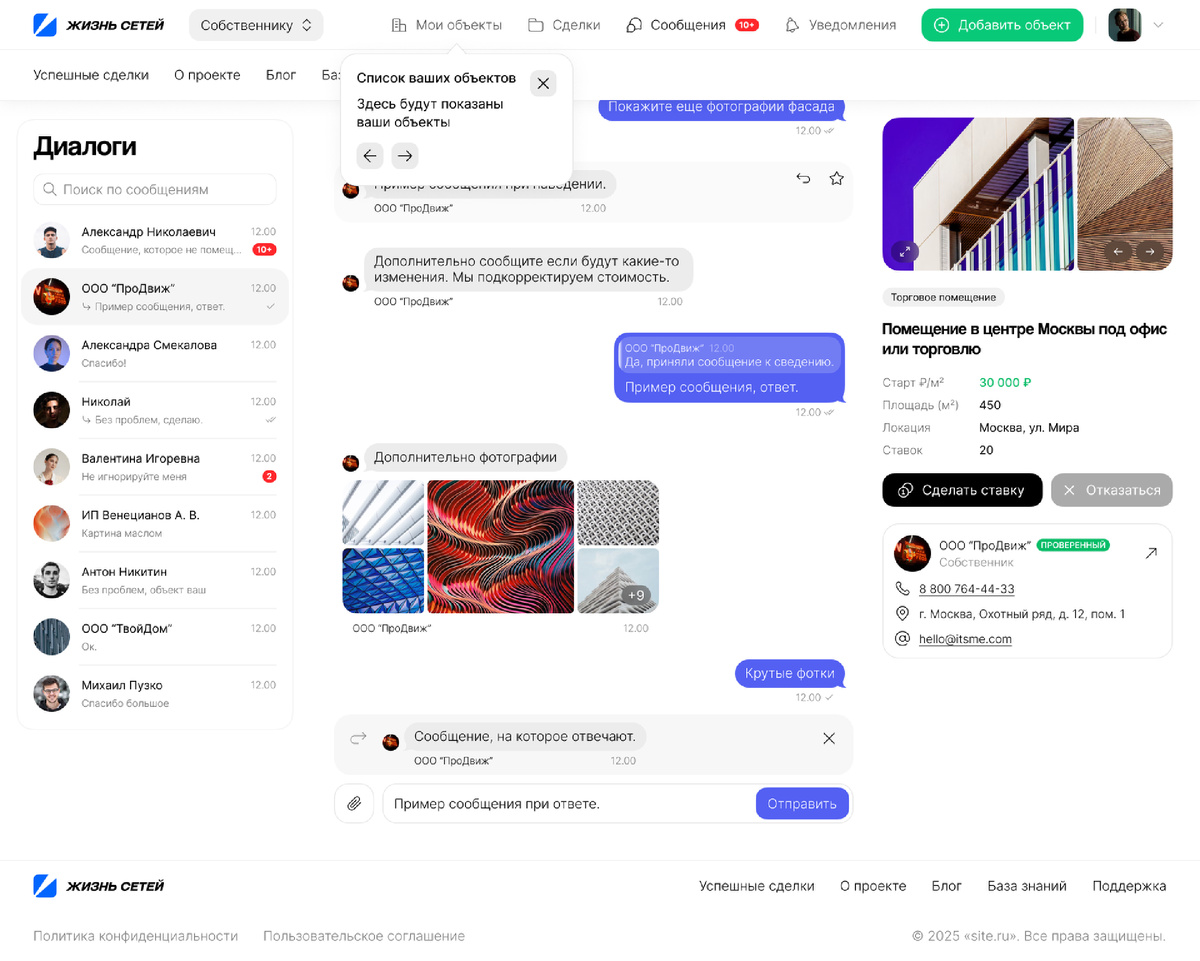This screenshot has height=961, width=1200.
Task: Show previous property photo arrow
Action: [x=1119, y=251]
